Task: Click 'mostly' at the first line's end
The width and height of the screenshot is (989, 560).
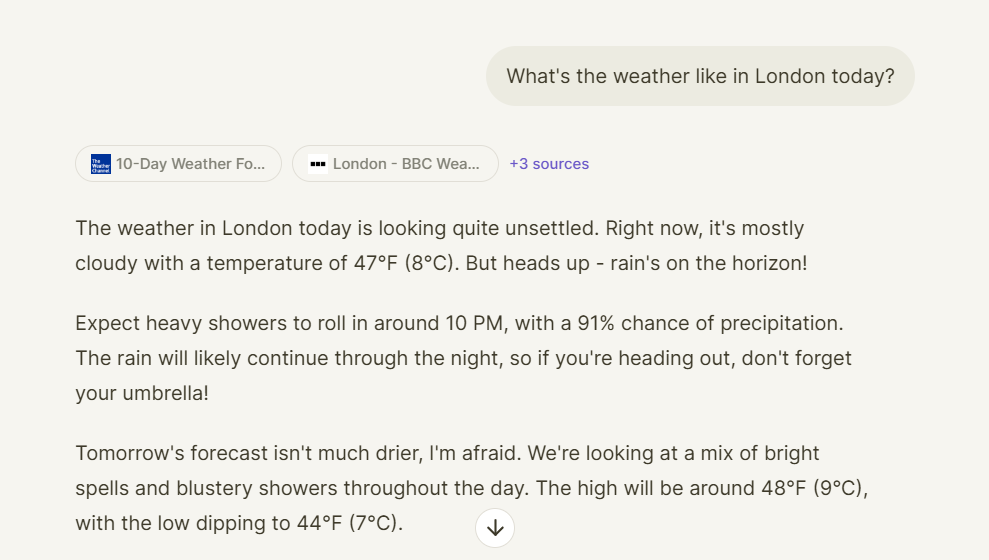Action: pyautogui.click(x=773, y=228)
